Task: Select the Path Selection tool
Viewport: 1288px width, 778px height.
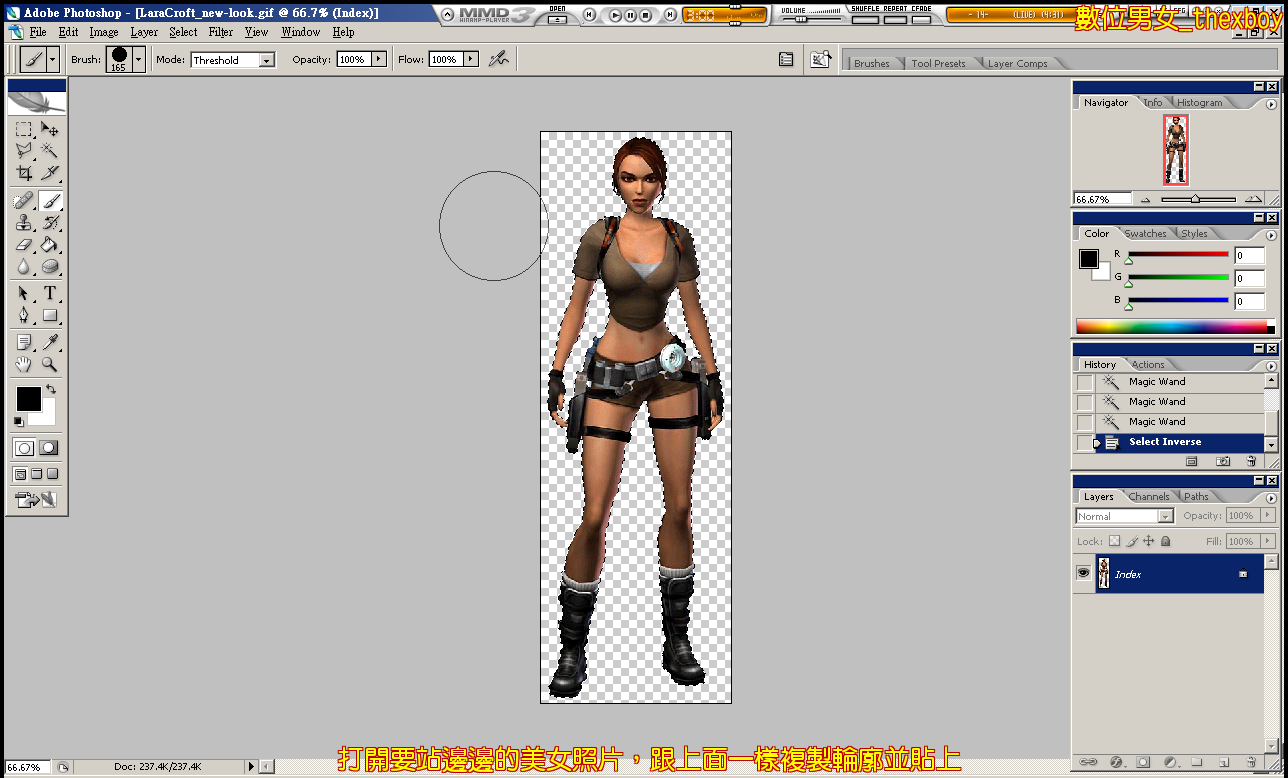Action: 23,294
